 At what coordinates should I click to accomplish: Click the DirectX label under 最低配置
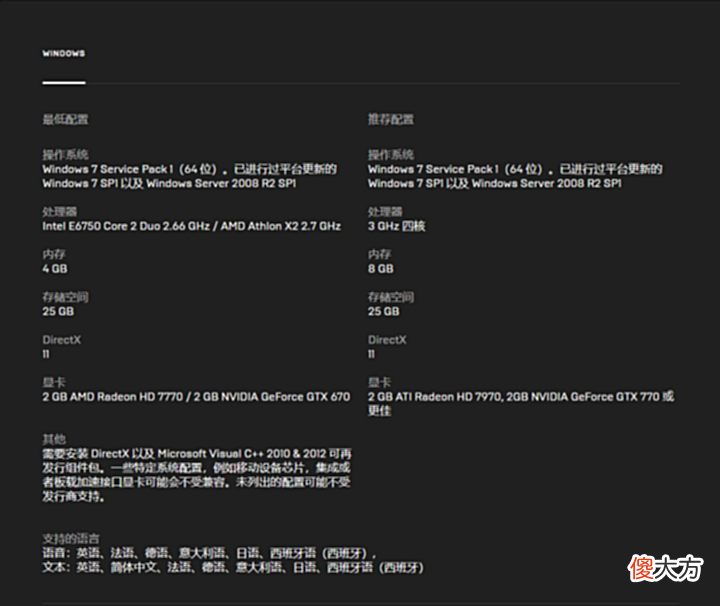click(62, 340)
